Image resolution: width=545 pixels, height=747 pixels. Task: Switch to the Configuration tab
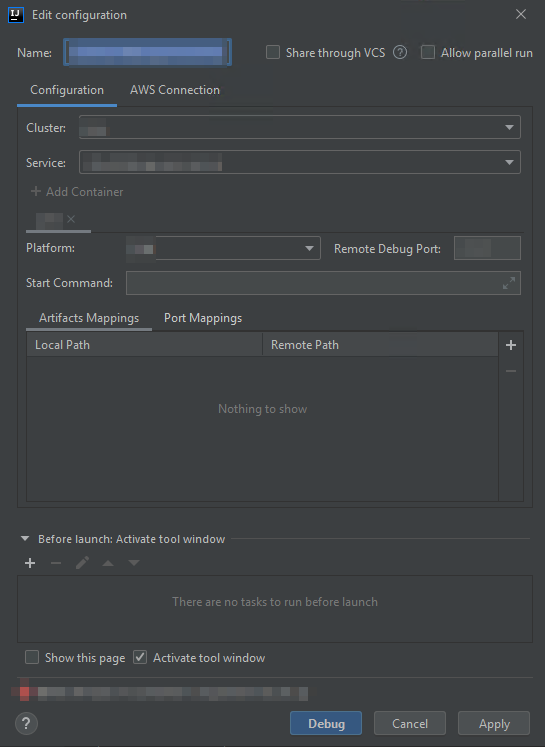point(67,90)
